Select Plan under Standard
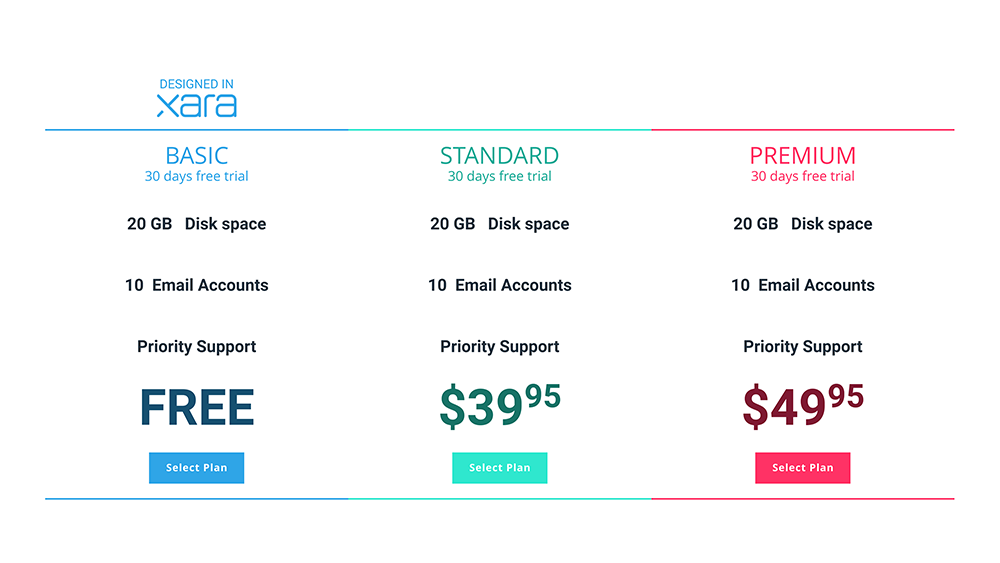1000x563 pixels. click(x=499, y=468)
